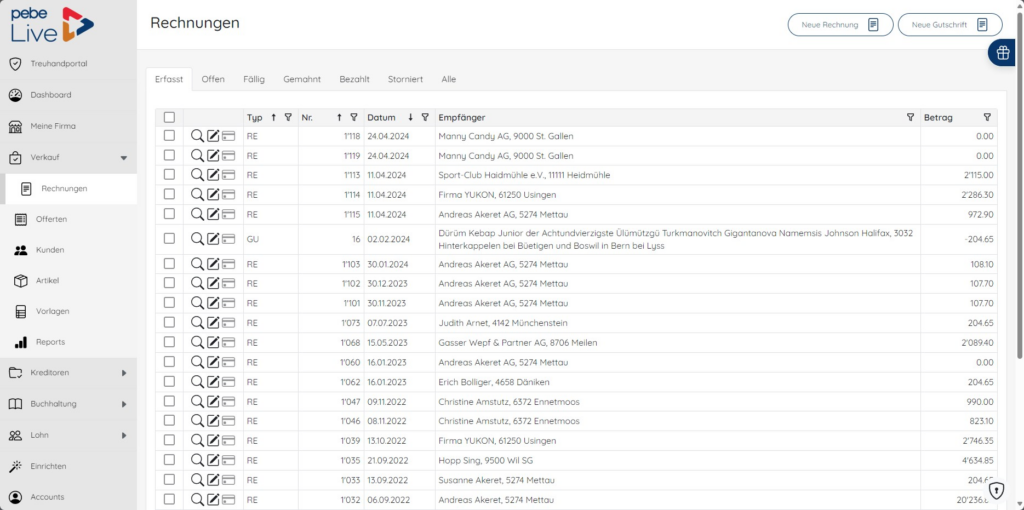This screenshot has width=1024, height=510.
Task: Click card icon for Hopp Sing invoice 1'035
Action: [x=228, y=460]
